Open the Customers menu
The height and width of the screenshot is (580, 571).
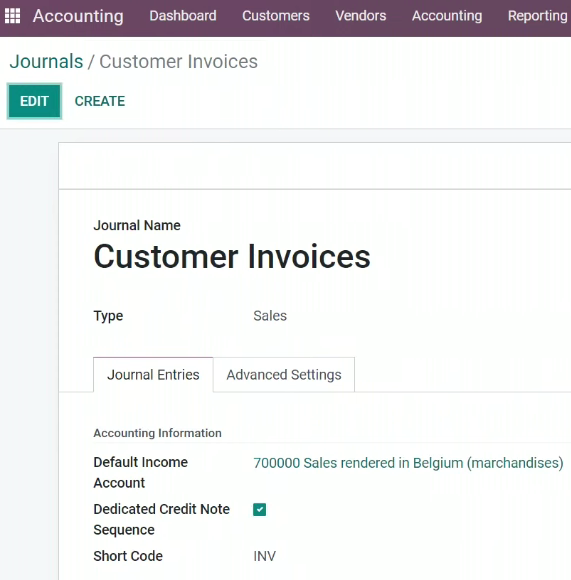click(x=276, y=16)
